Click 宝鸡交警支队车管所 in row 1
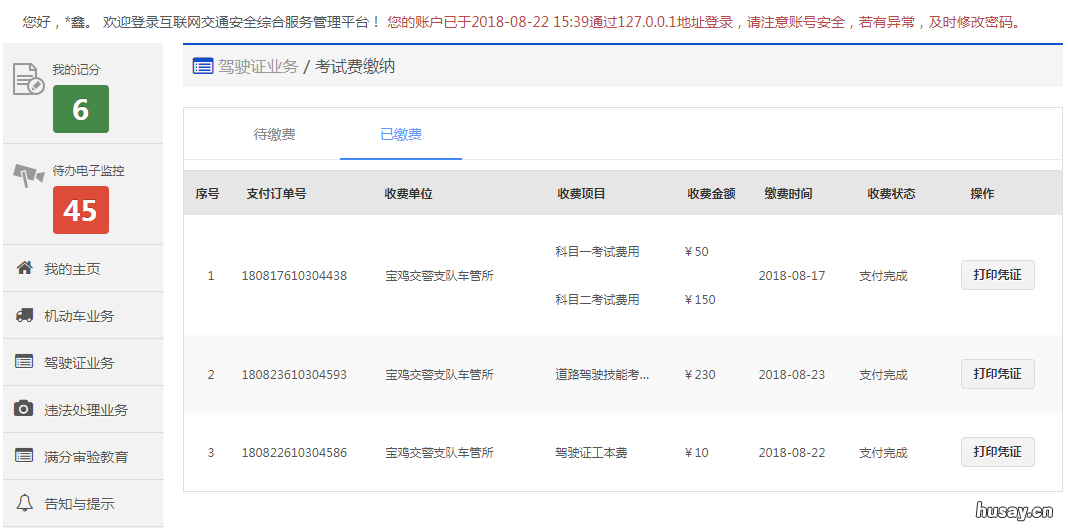Image resolution: width=1068 pixels, height=528 pixels. pyautogui.click(x=439, y=276)
